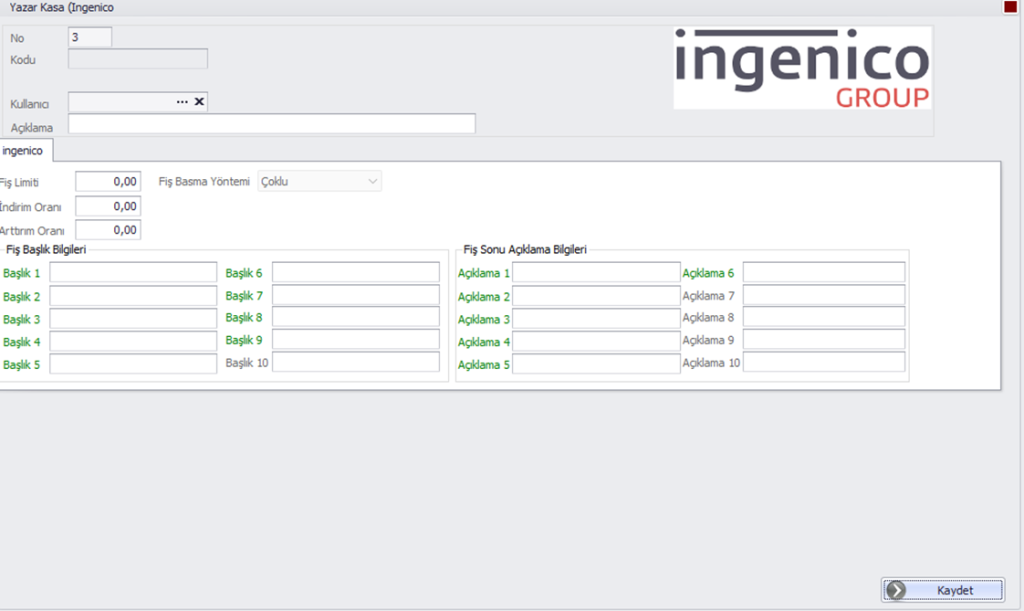Switch to the ingenico tab
Image resolution: width=1024 pixels, height=611 pixels.
(24, 151)
